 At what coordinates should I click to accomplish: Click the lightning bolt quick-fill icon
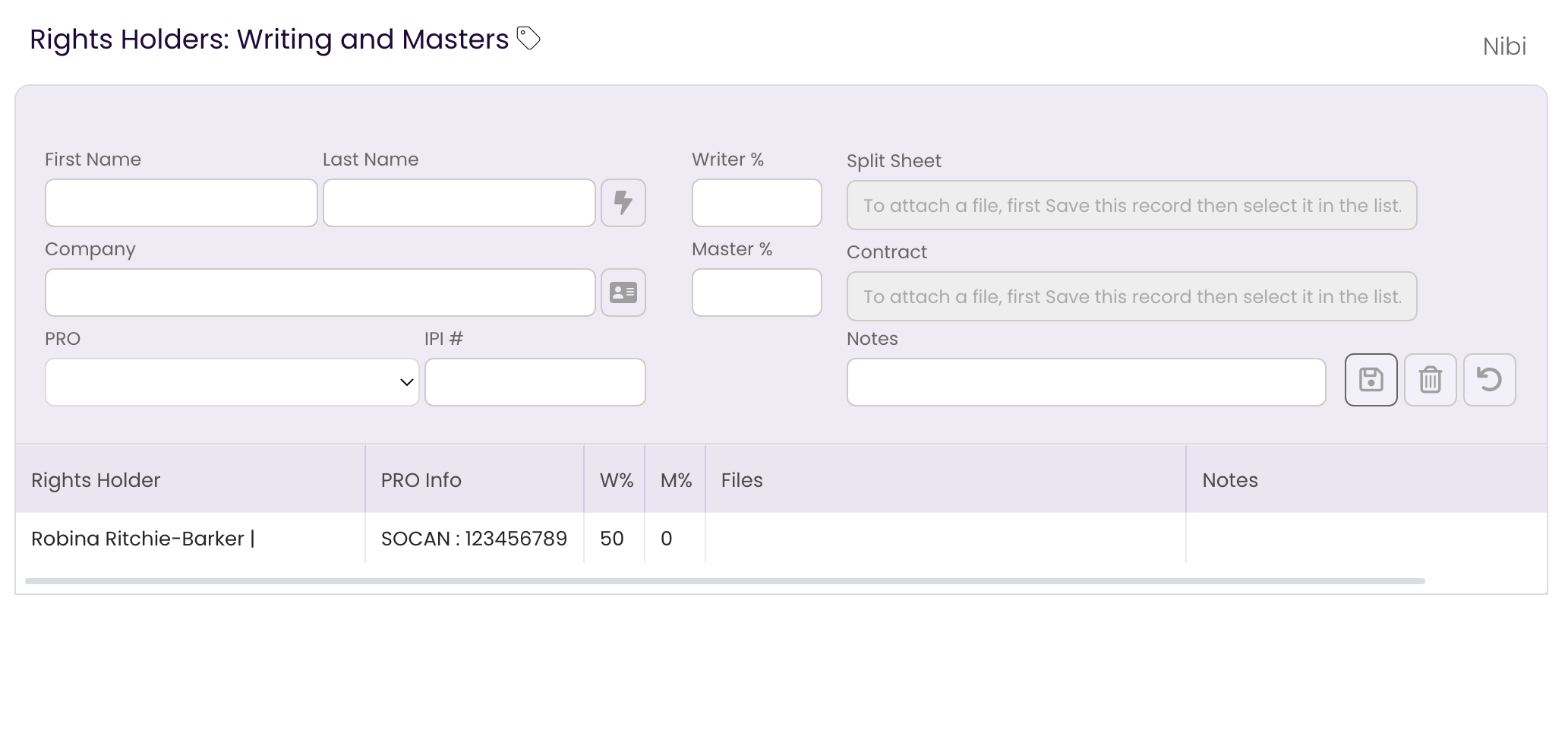[623, 203]
